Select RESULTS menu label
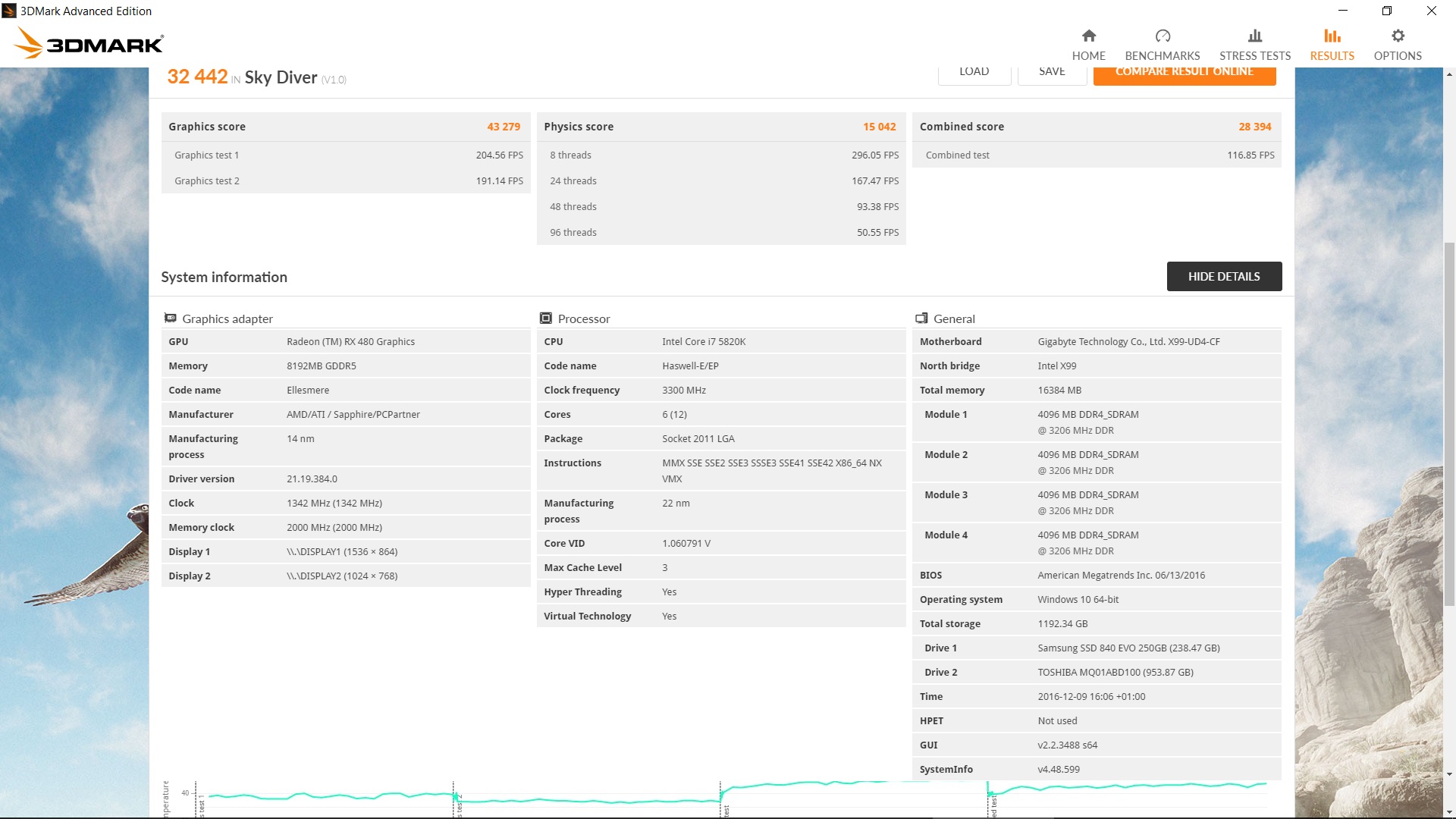The height and width of the screenshot is (819, 1456). click(1332, 55)
